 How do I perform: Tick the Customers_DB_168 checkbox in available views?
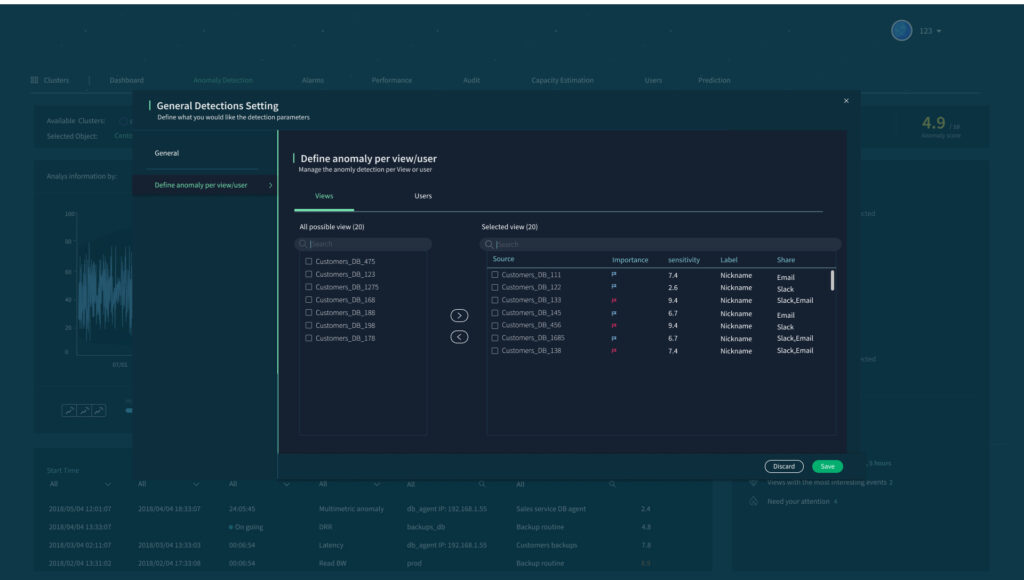309,300
